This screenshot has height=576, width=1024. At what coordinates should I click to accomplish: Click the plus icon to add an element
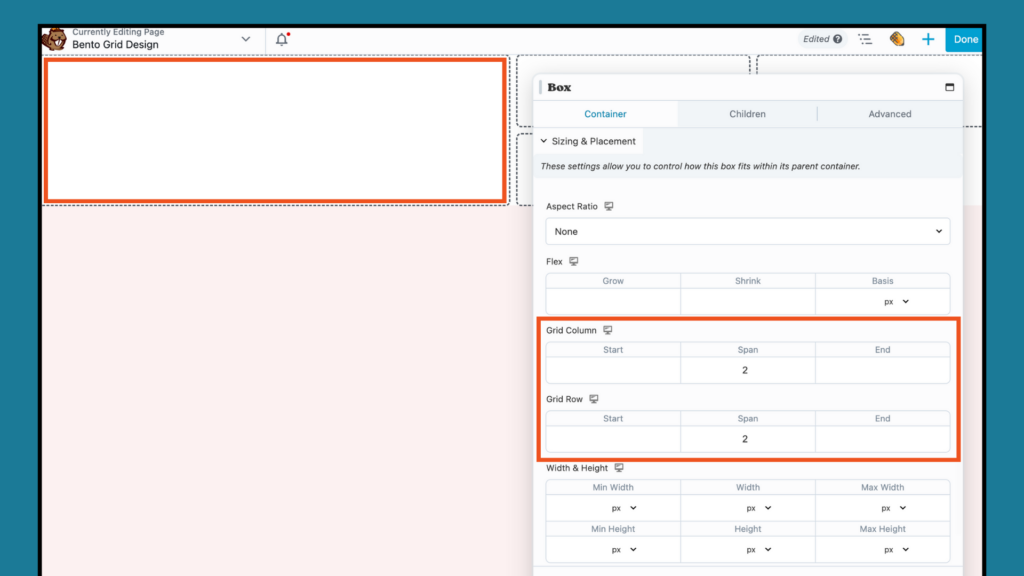928,39
